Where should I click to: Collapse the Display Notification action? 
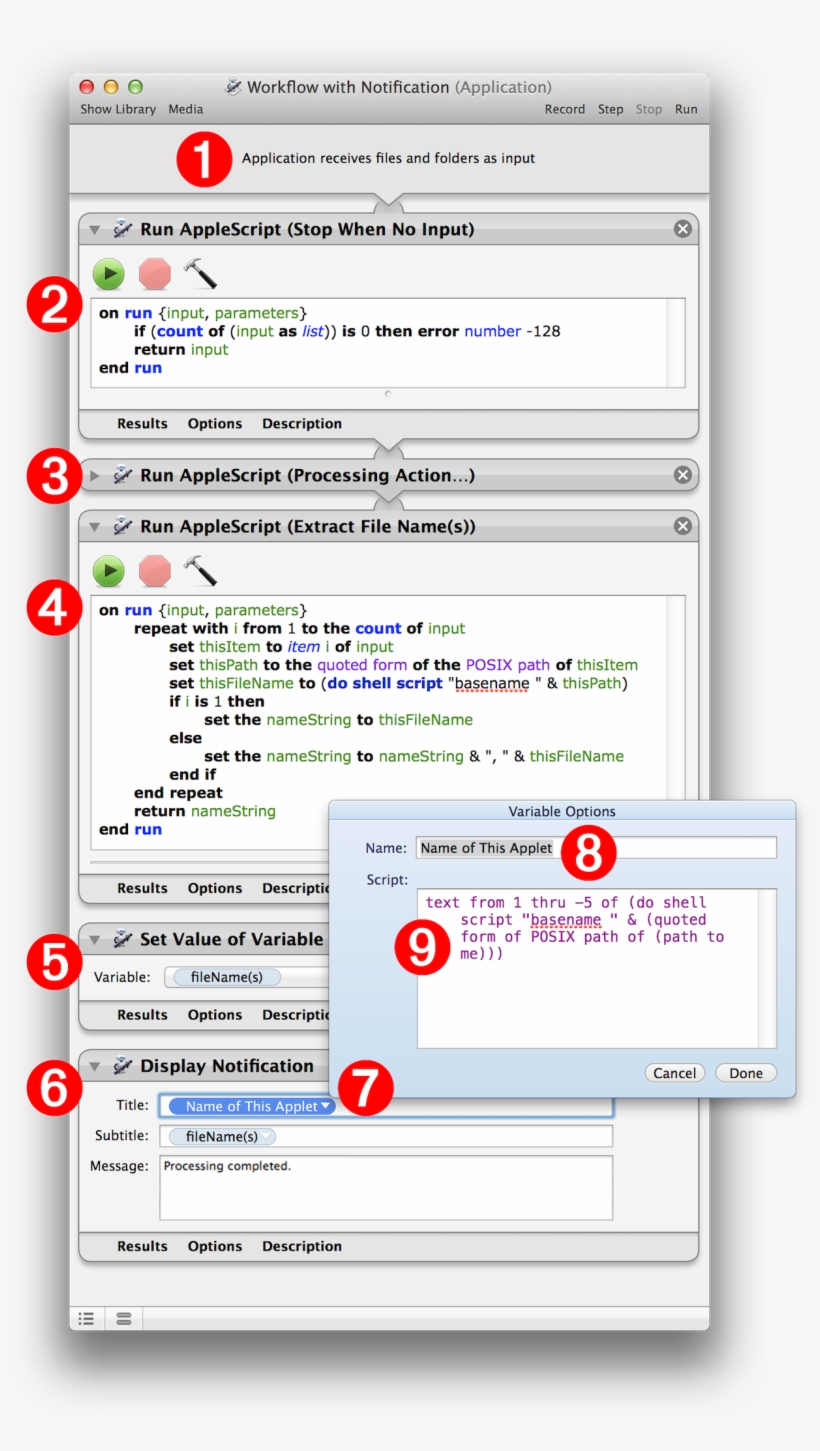coord(95,1067)
